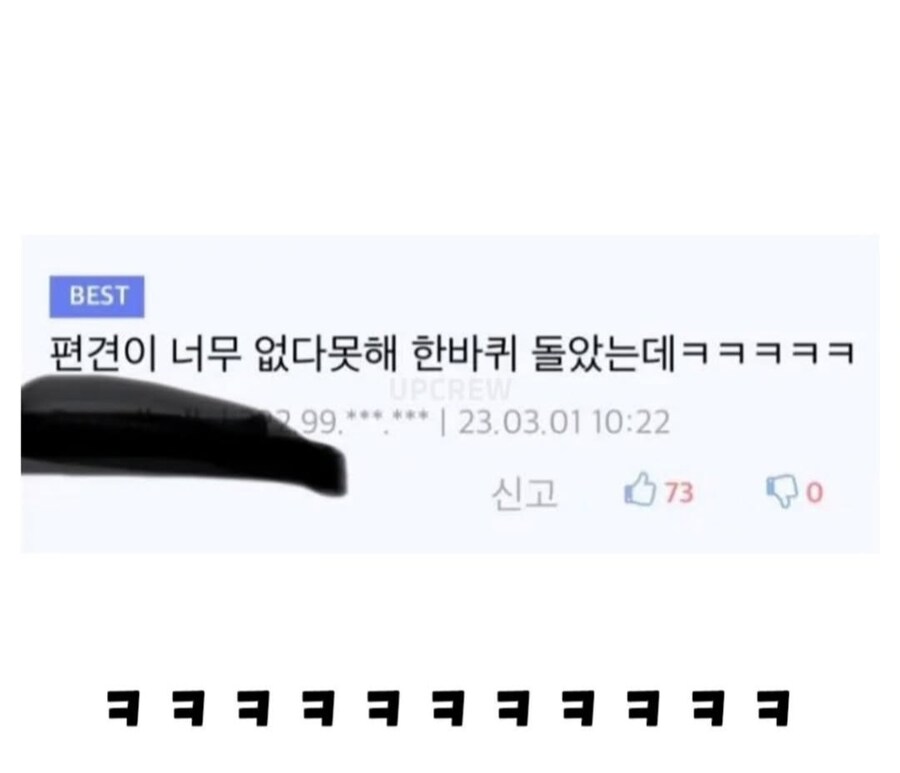The width and height of the screenshot is (900, 773).
Task: Click the thumbs-up like icon
Action: [x=639, y=489]
